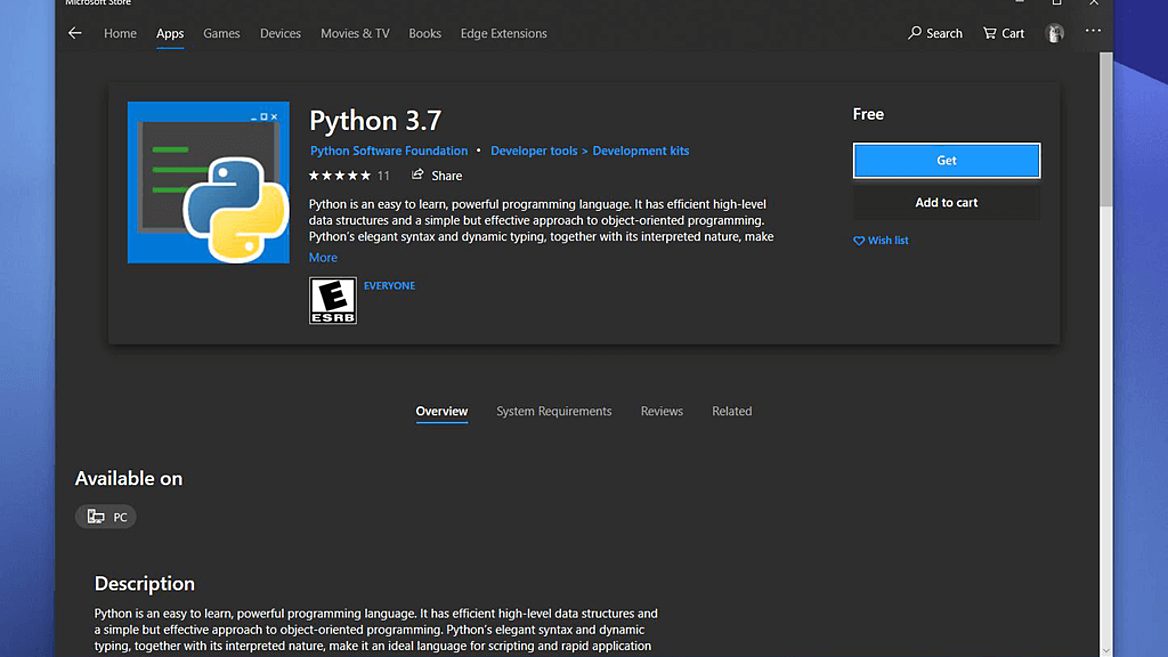
Task: Select the Overview tab
Action: point(442,411)
